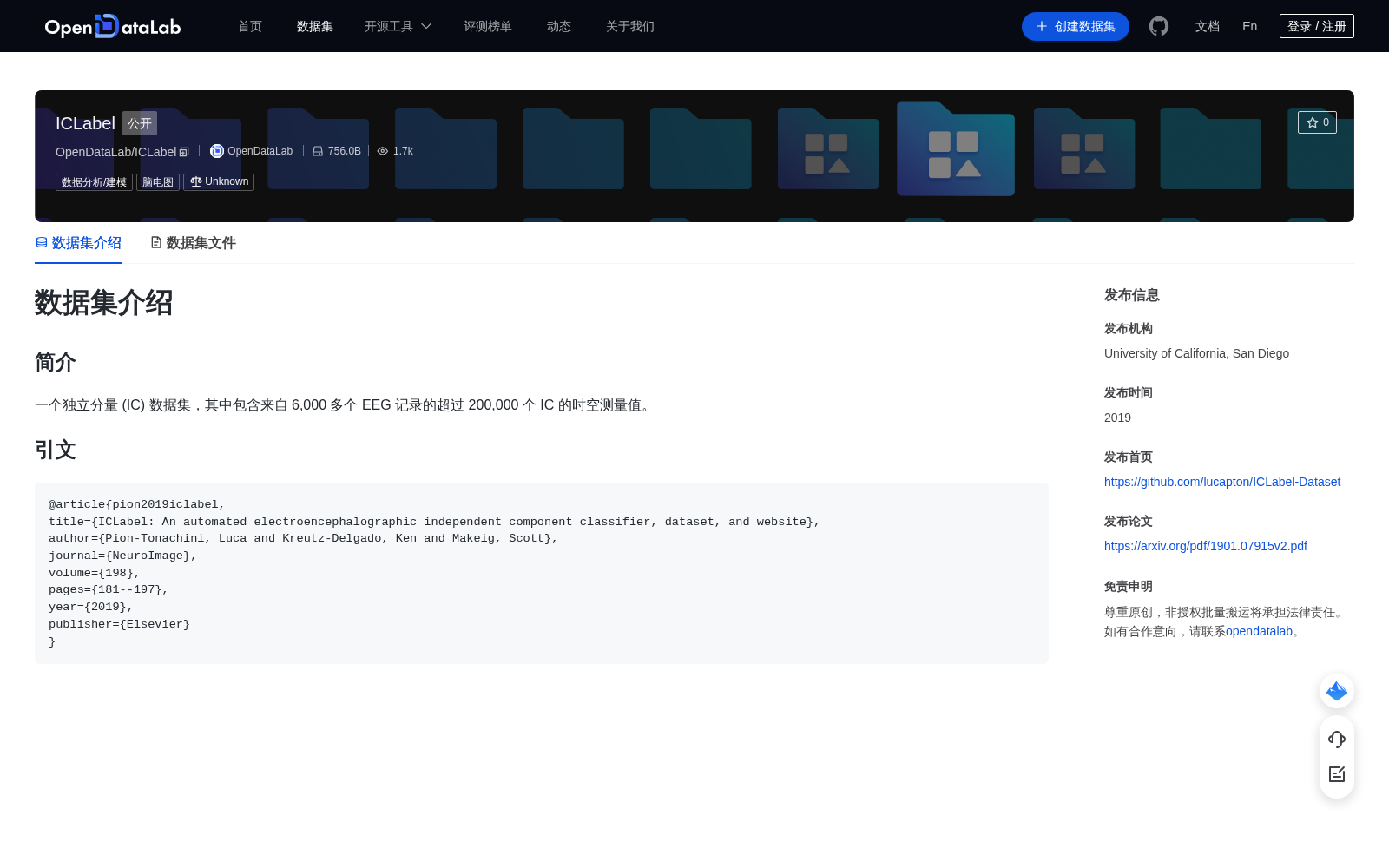Switch language to En

[1250, 26]
